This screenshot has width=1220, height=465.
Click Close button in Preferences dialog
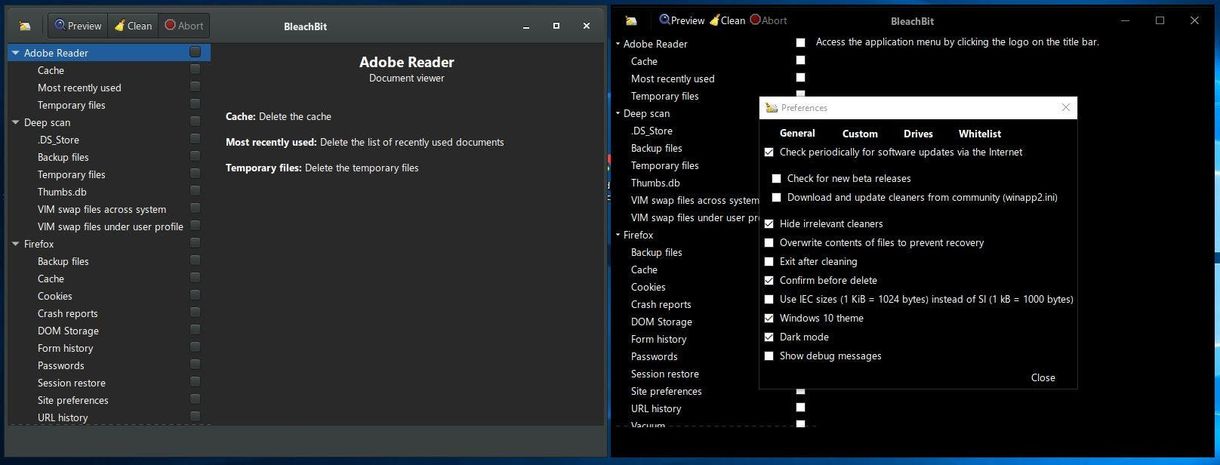[1043, 378]
